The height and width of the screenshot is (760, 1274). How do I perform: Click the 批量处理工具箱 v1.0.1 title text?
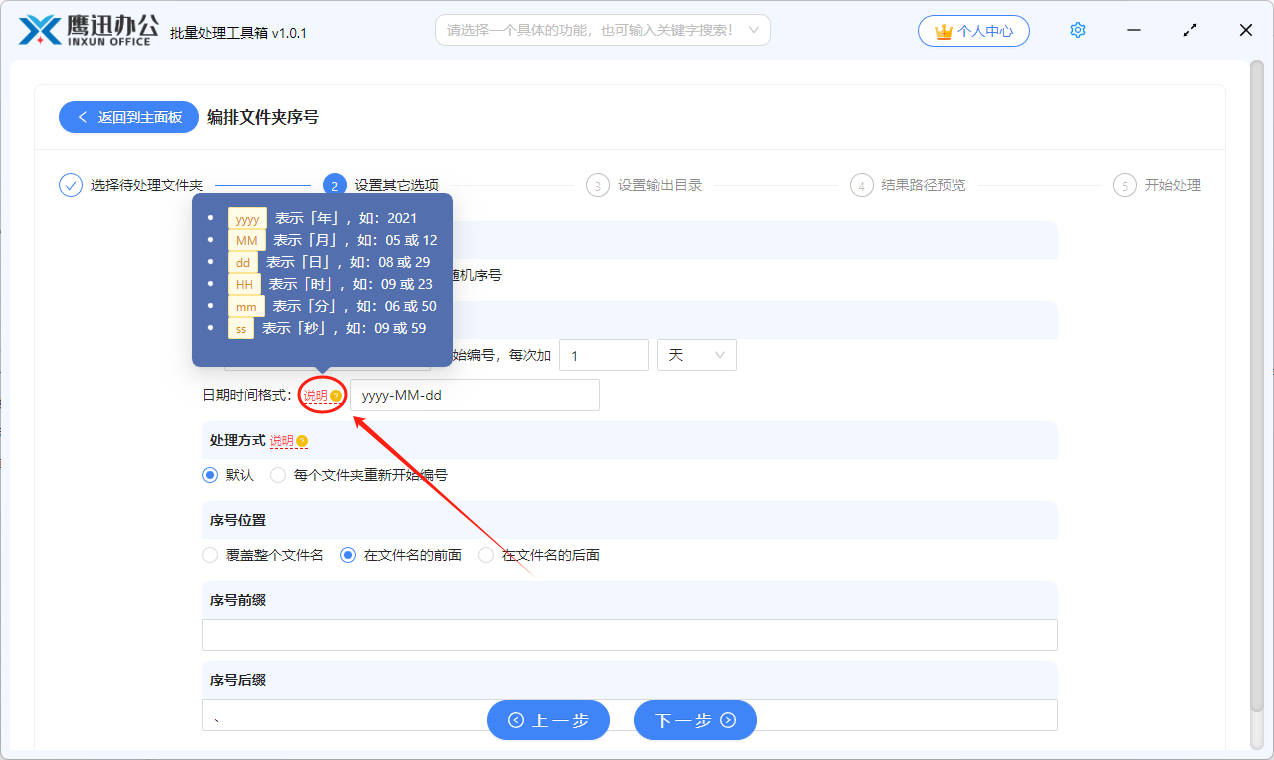click(x=239, y=33)
